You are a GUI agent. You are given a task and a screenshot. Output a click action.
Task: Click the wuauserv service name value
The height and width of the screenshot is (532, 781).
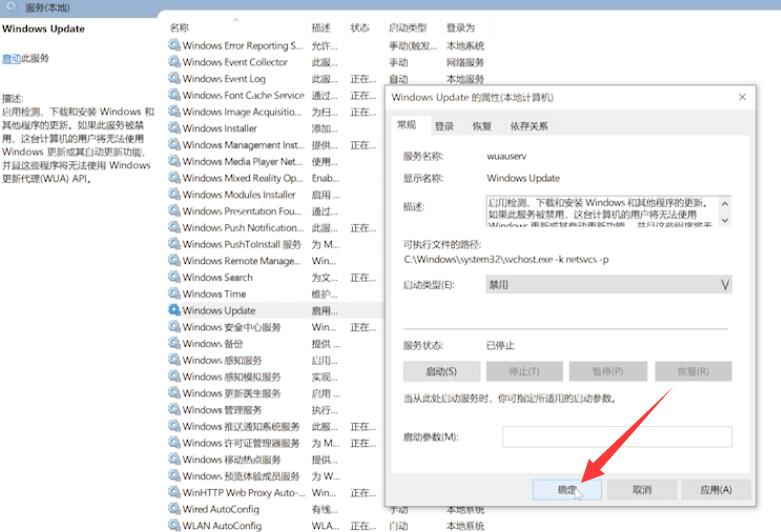507,156
